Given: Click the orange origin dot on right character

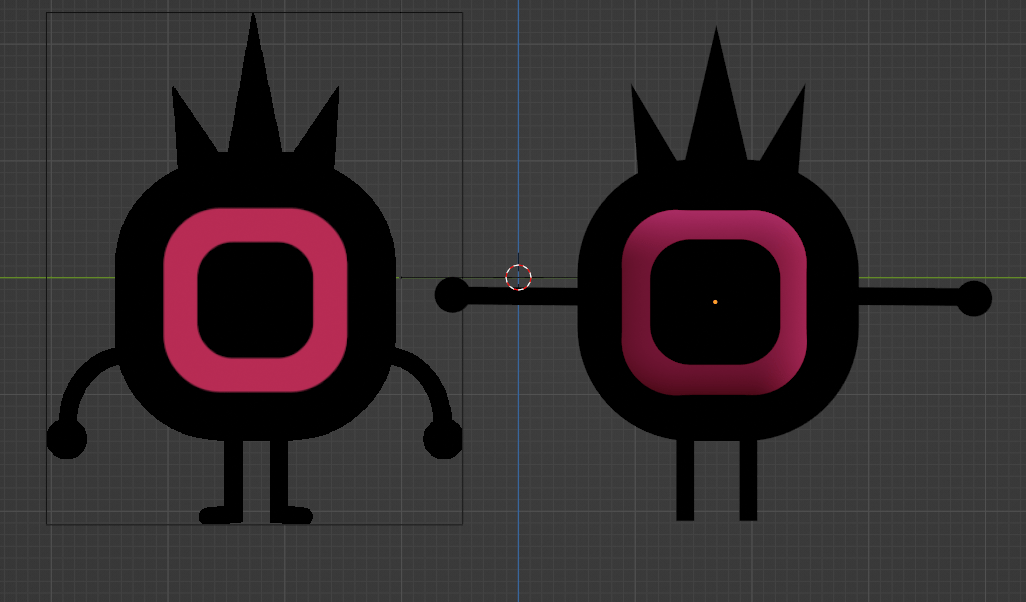Looking at the screenshot, I should [715, 302].
